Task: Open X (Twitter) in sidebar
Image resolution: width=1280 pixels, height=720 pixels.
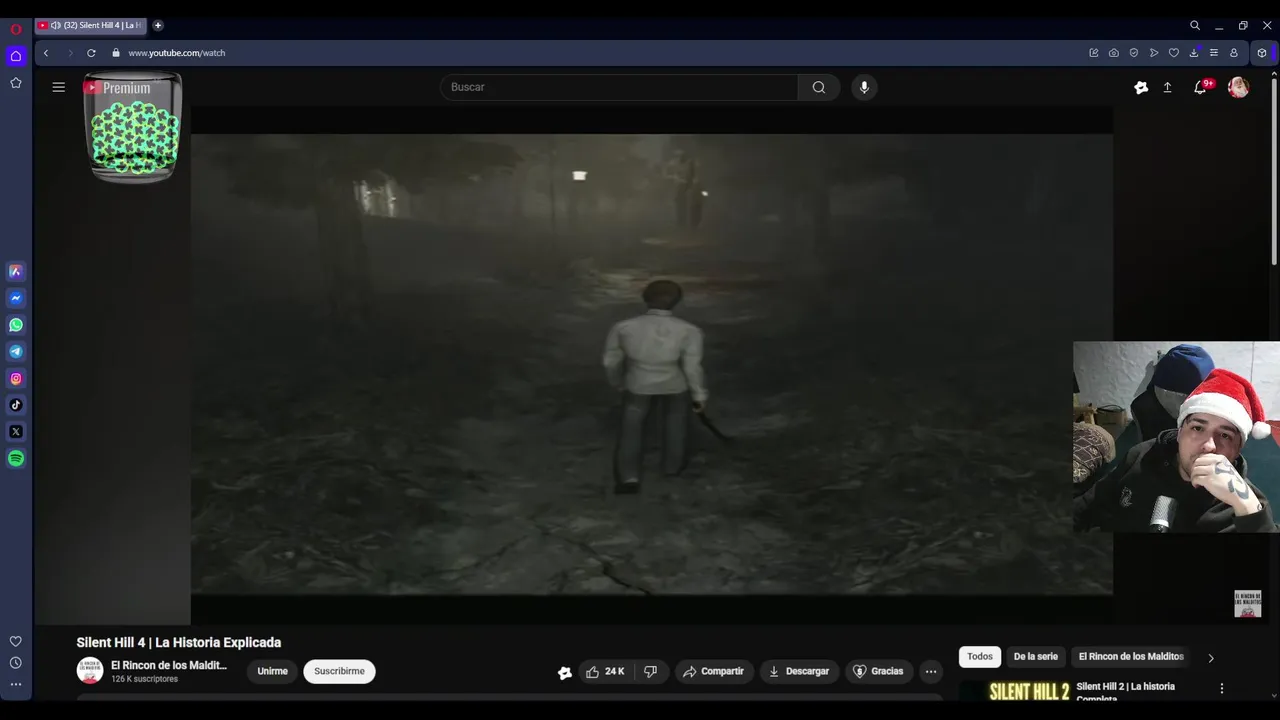Action: [x=16, y=432]
